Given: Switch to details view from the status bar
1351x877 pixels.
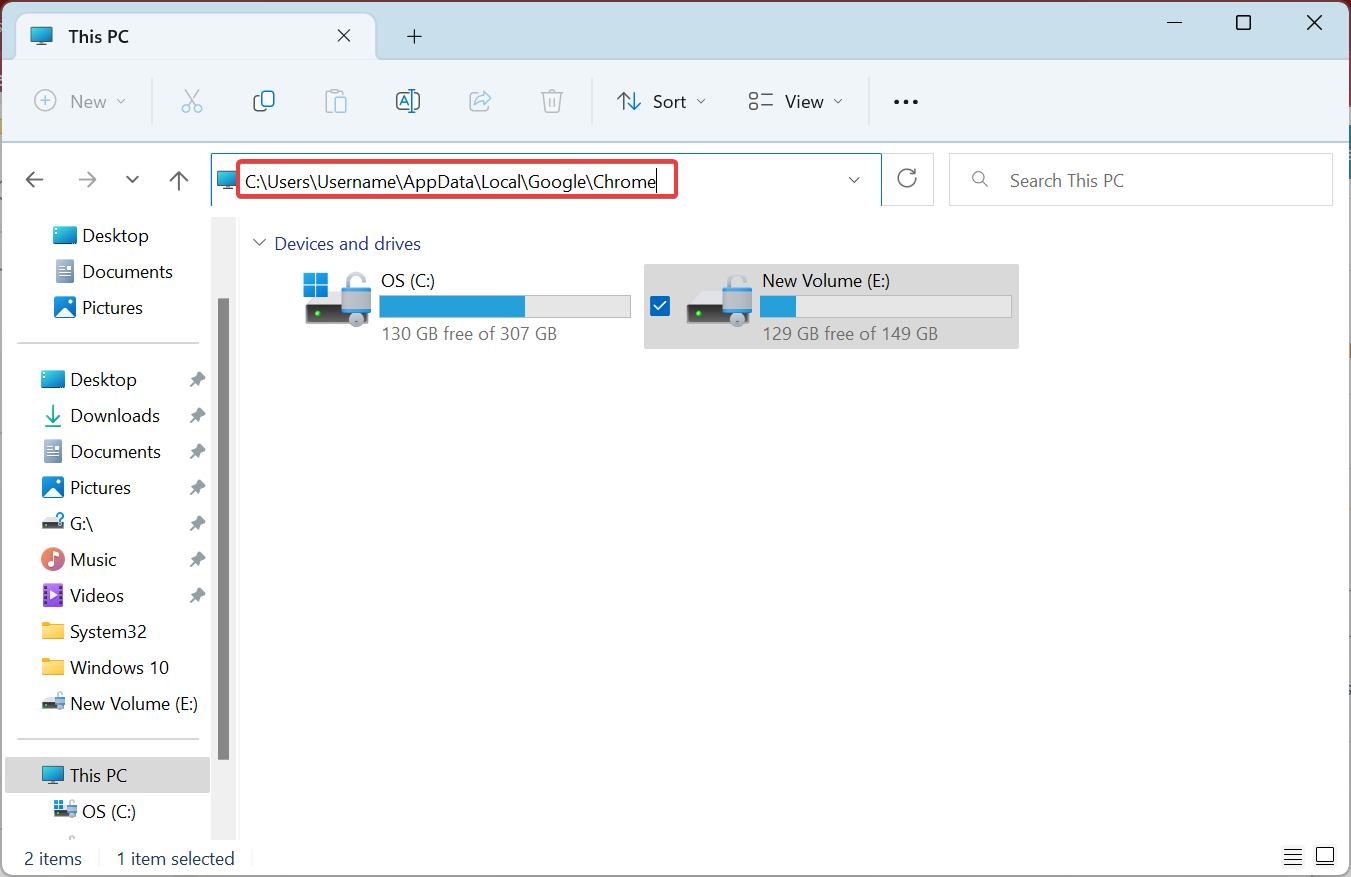Looking at the screenshot, I should 1292,857.
